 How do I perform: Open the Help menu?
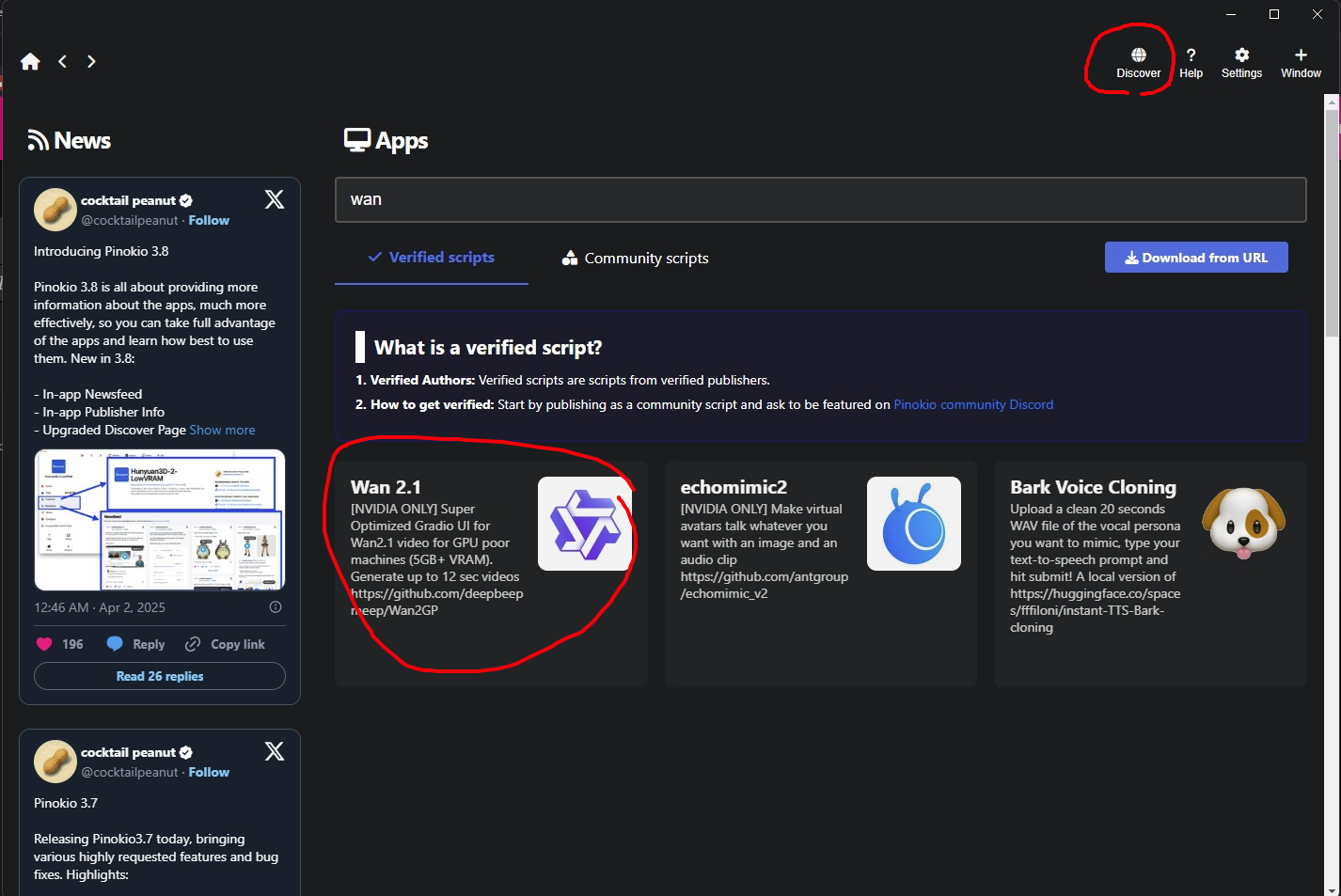(1191, 63)
